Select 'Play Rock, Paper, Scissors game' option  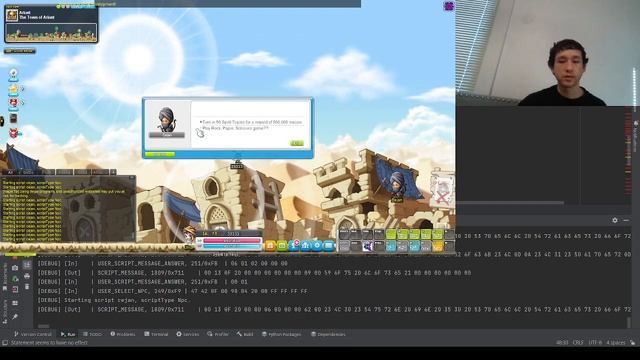pos(236,128)
